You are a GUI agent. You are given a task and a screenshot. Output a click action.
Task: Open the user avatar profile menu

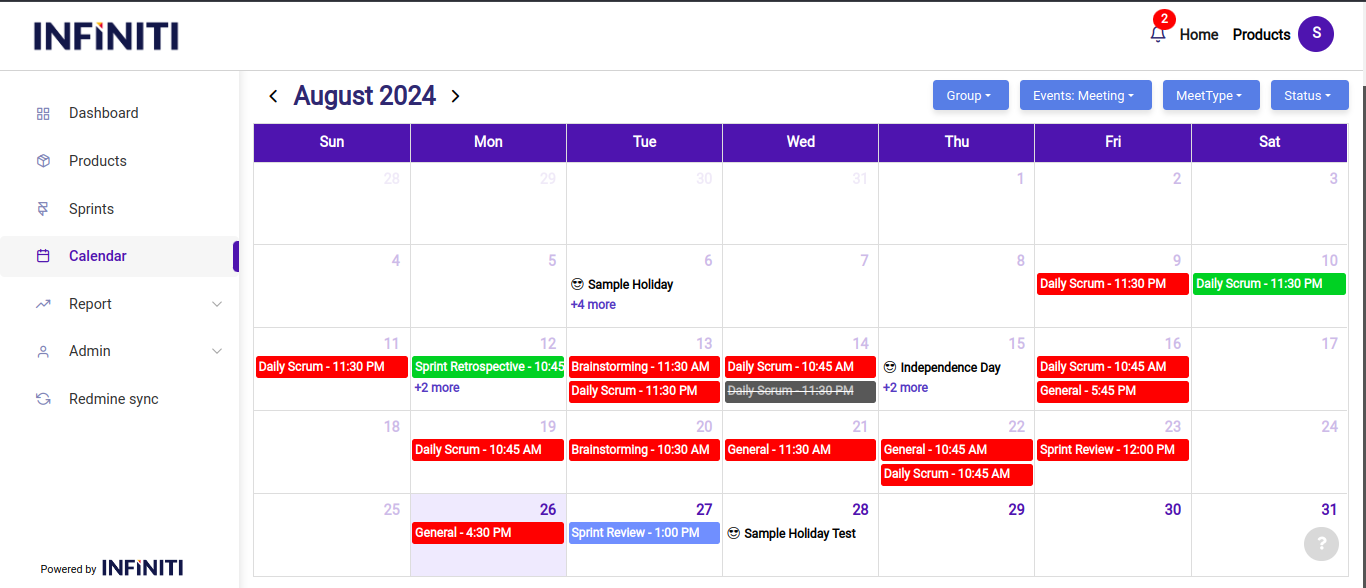(1315, 34)
